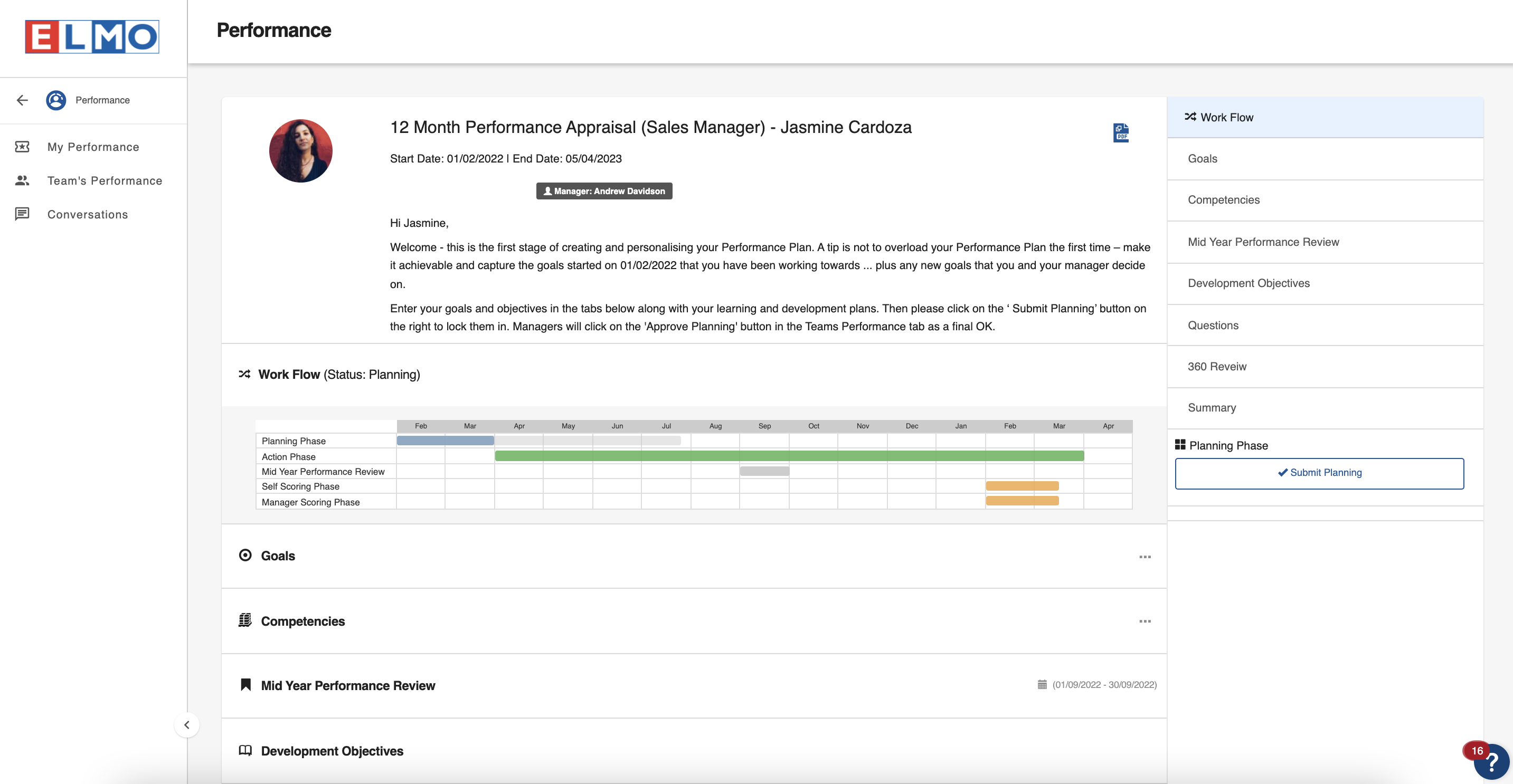1513x784 pixels.
Task: Open Summary in the right panel
Action: (x=1212, y=408)
